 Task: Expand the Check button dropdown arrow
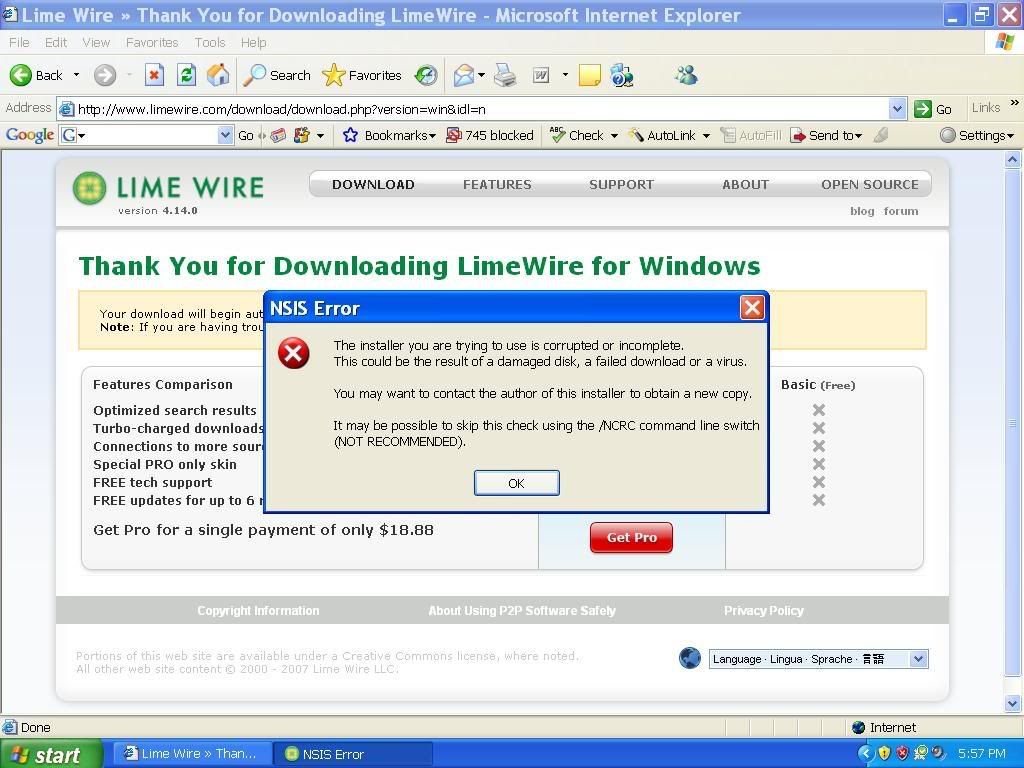(614, 136)
